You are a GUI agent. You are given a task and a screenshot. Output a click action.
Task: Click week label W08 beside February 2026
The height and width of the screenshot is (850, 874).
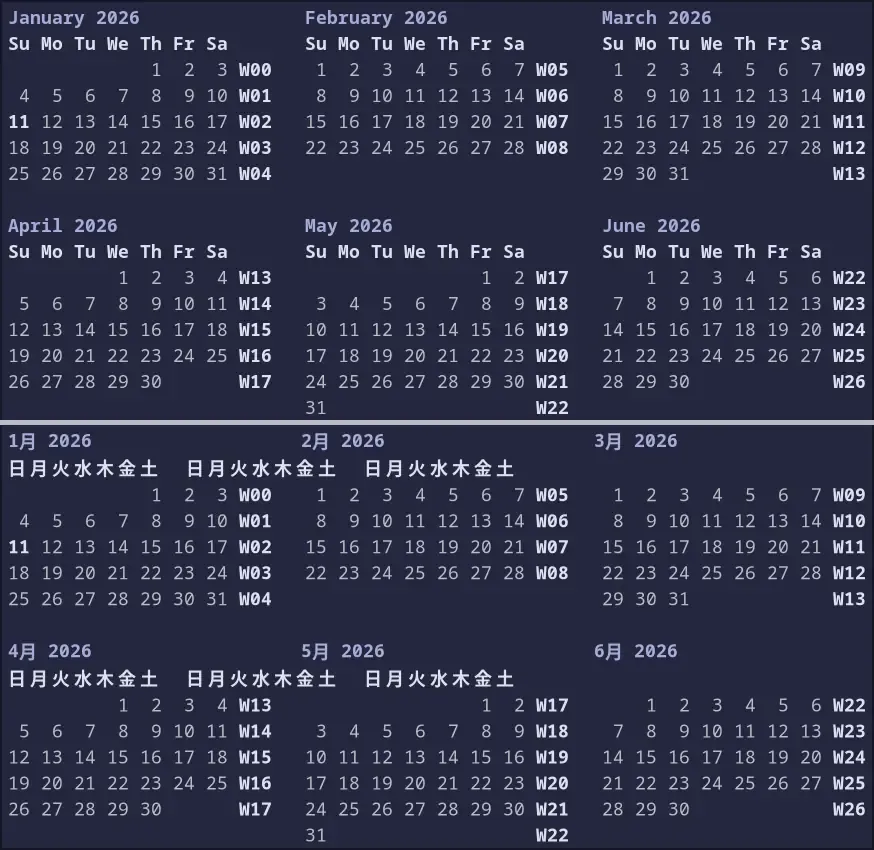[552, 148]
